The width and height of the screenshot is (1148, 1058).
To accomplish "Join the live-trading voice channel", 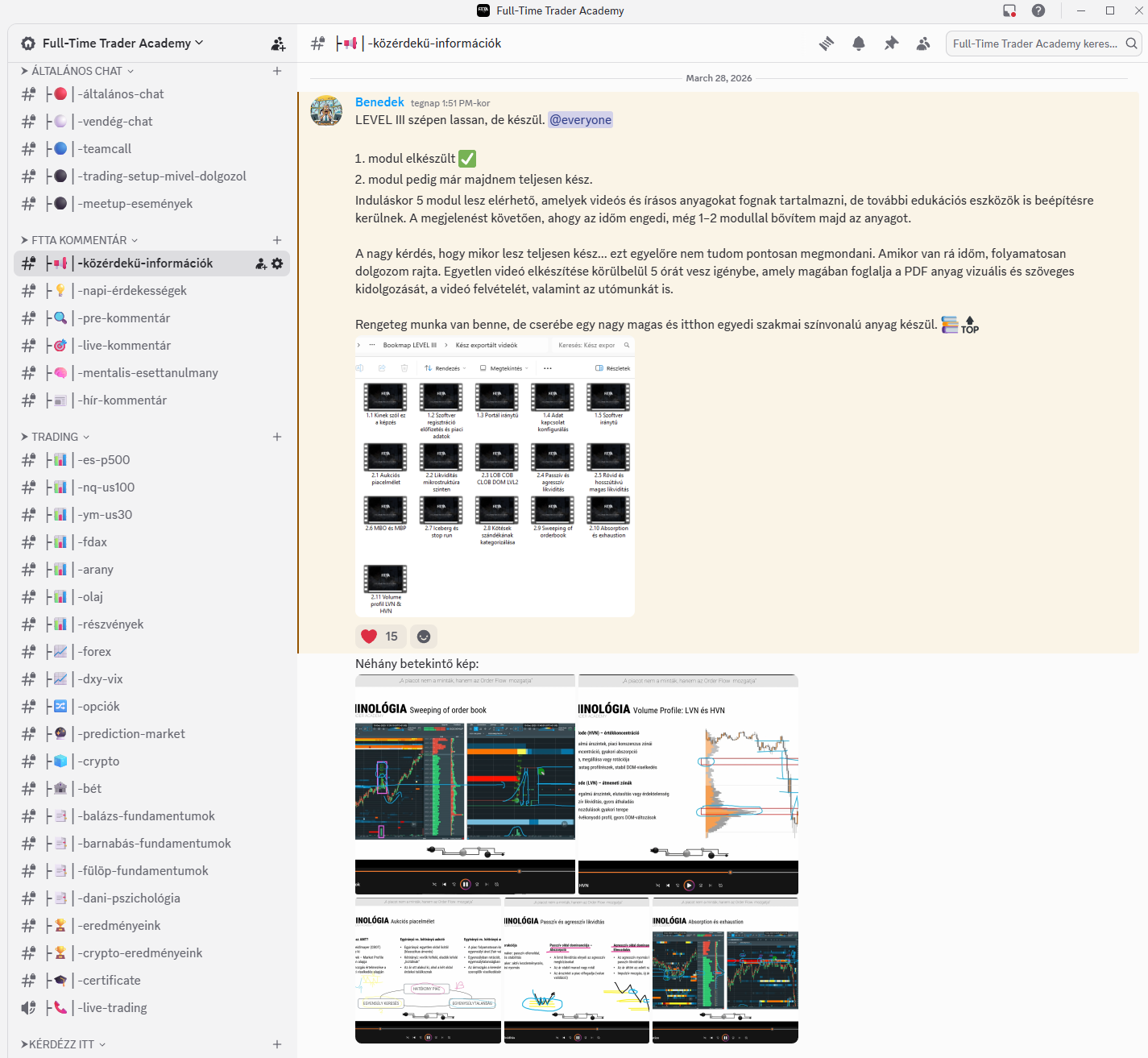I will pyautogui.click(x=112, y=1008).
